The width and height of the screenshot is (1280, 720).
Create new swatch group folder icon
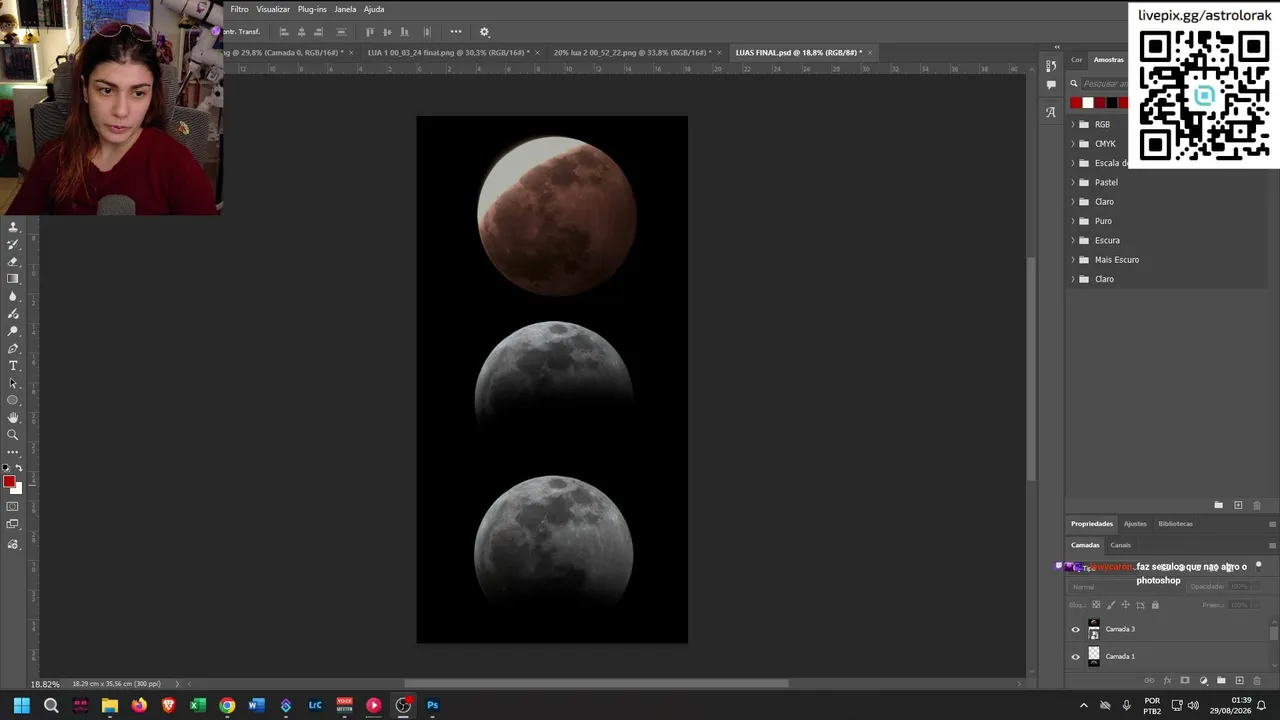click(1218, 505)
